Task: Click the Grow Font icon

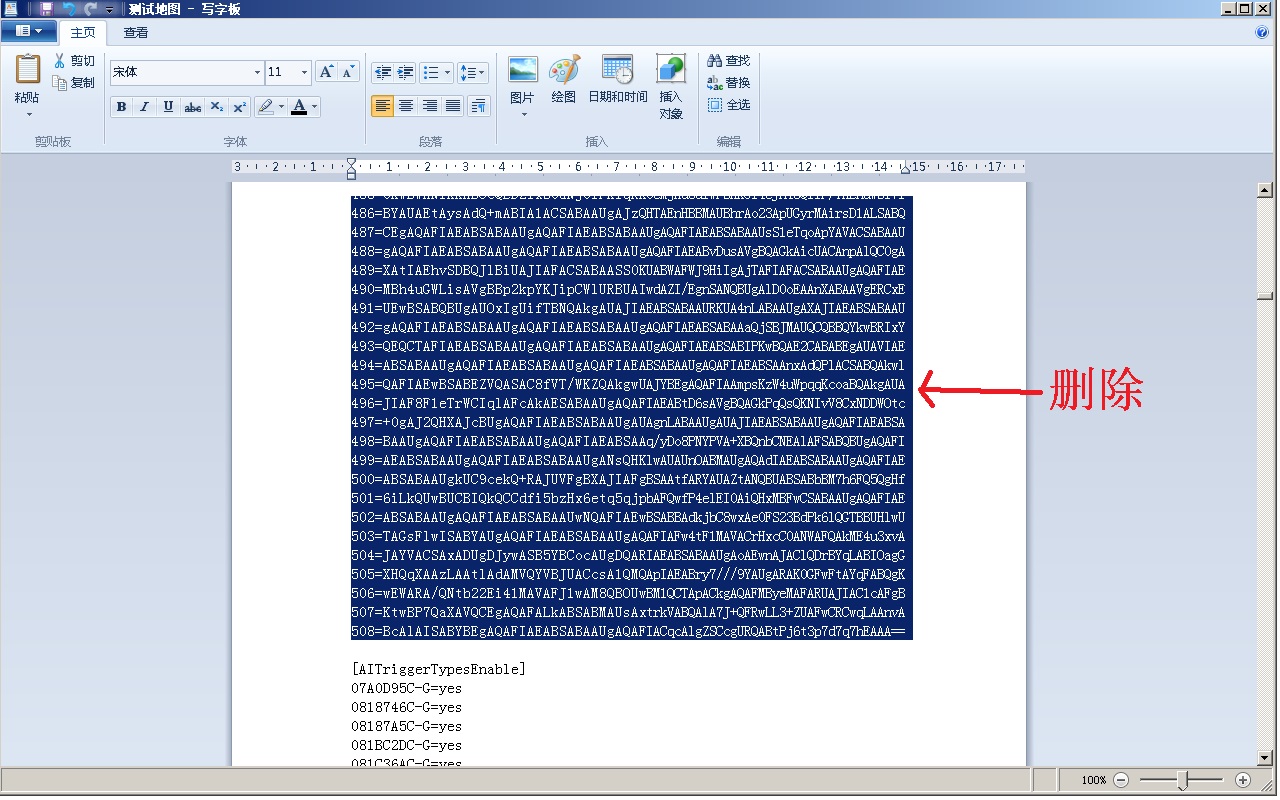Action: tap(326, 72)
